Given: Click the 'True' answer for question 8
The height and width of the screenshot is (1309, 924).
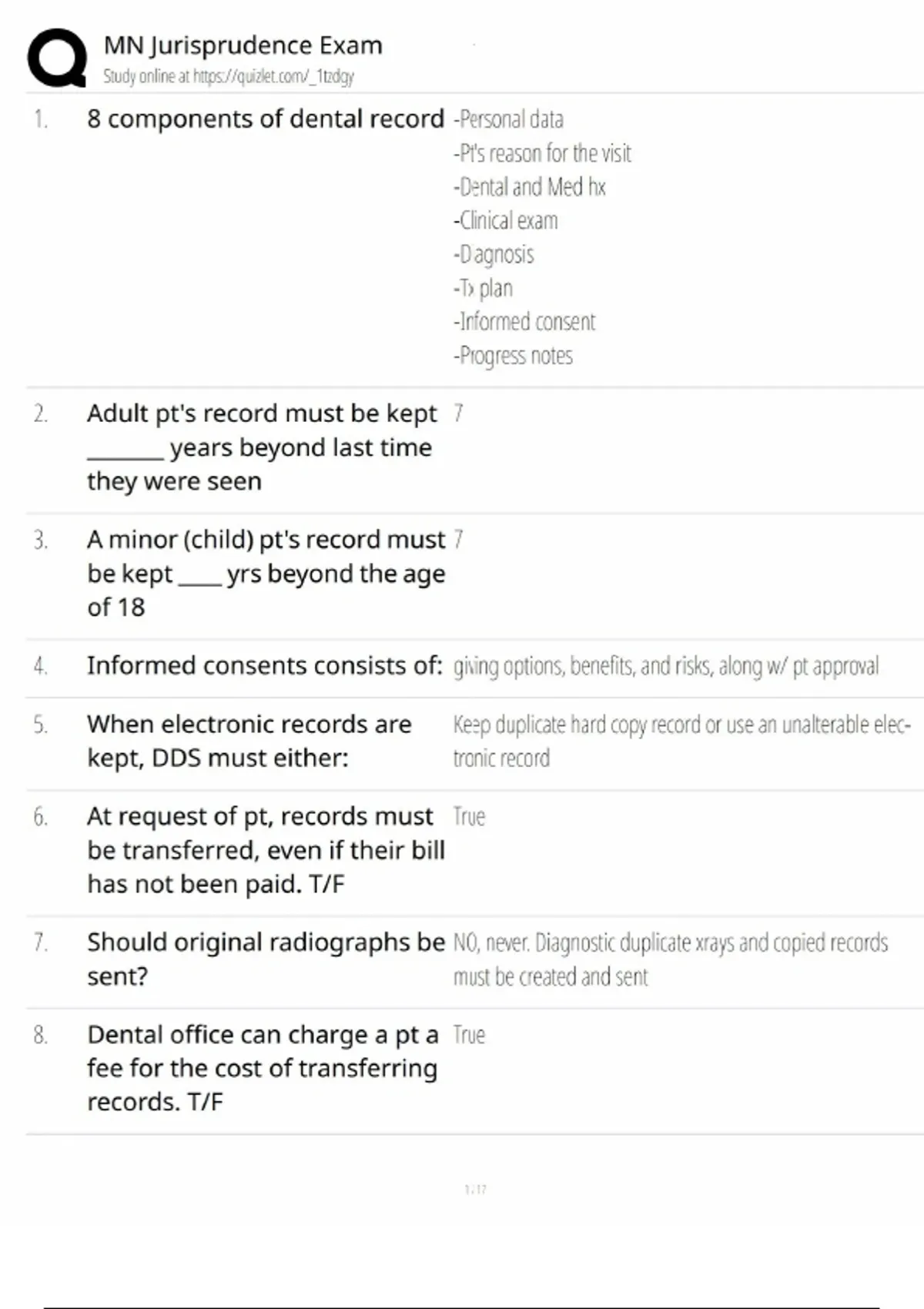Looking at the screenshot, I should tap(469, 1036).
